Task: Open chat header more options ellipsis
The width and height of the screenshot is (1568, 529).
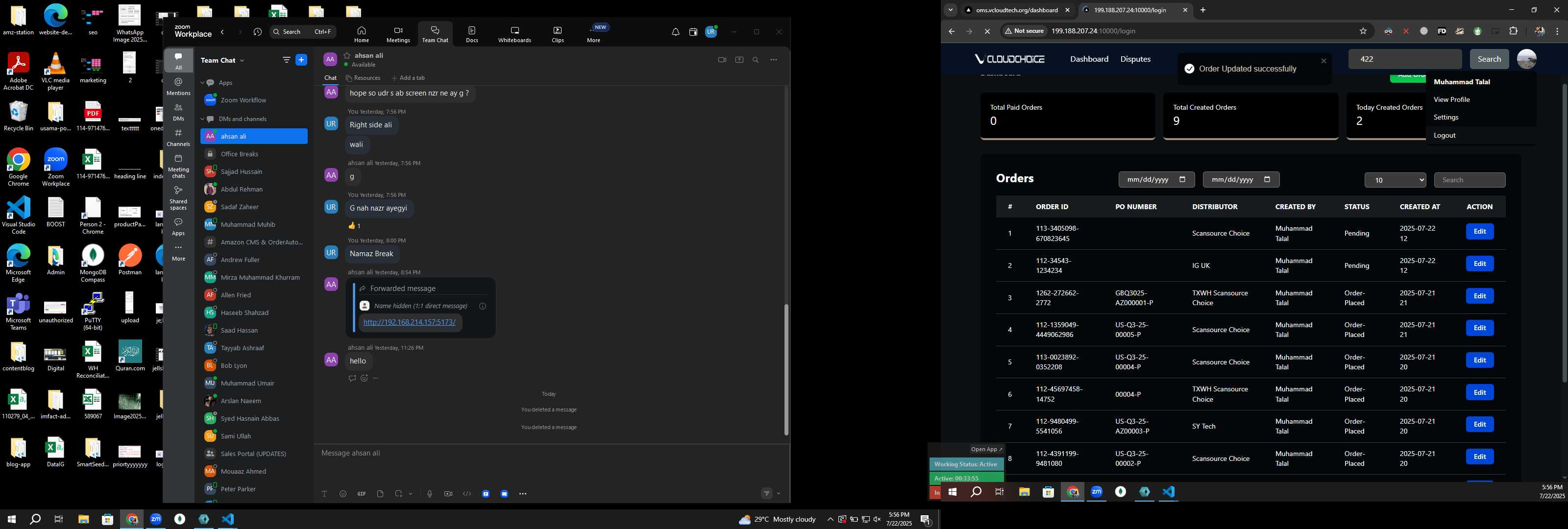Action: [774, 60]
